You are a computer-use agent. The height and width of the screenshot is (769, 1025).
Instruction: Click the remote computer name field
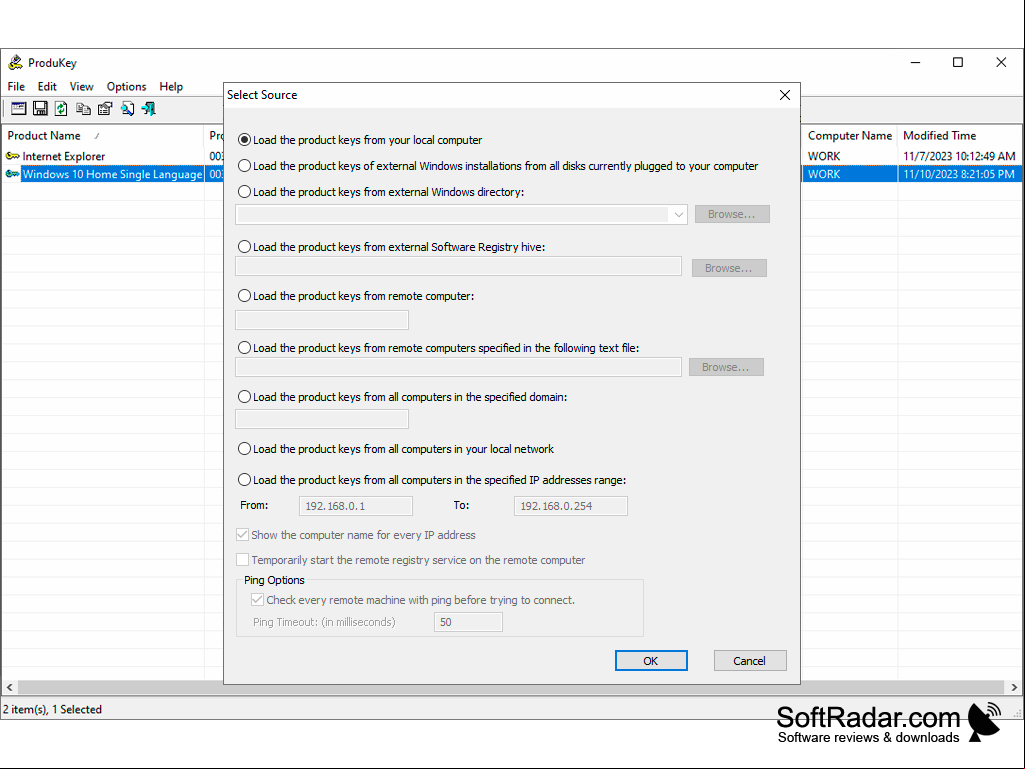pyautogui.click(x=322, y=320)
